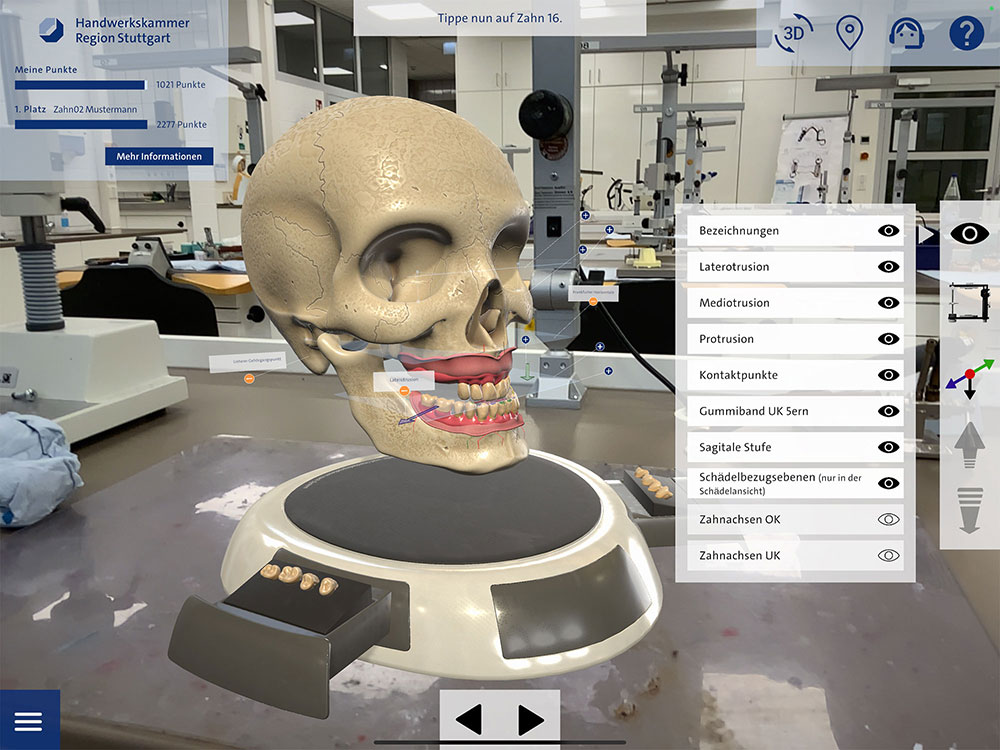Collapse the visibility panel via the large eye
The image size is (1000, 750).
pyautogui.click(x=969, y=233)
